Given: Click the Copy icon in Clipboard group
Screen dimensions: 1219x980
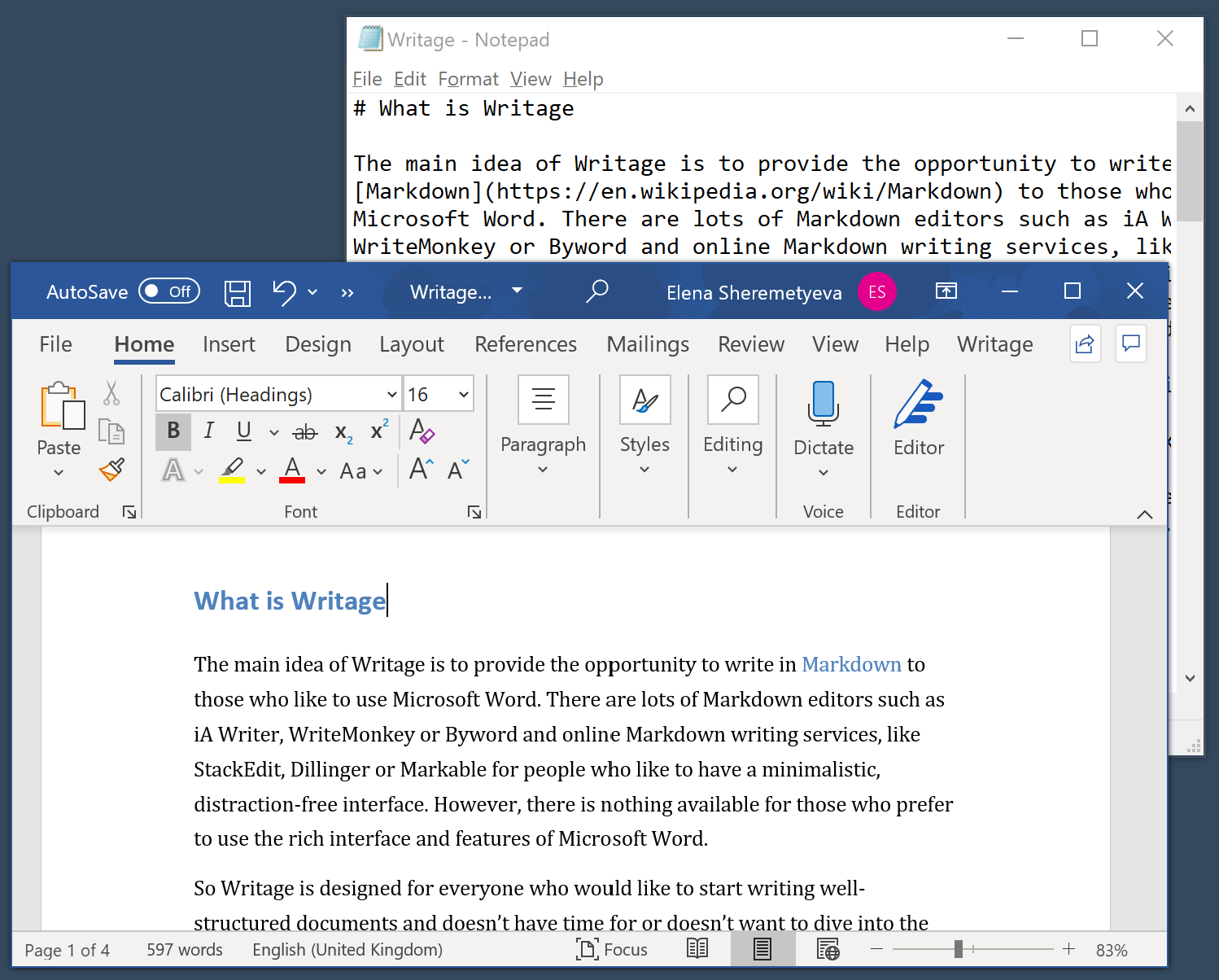Looking at the screenshot, I should pyautogui.click(x=111, y=431).
